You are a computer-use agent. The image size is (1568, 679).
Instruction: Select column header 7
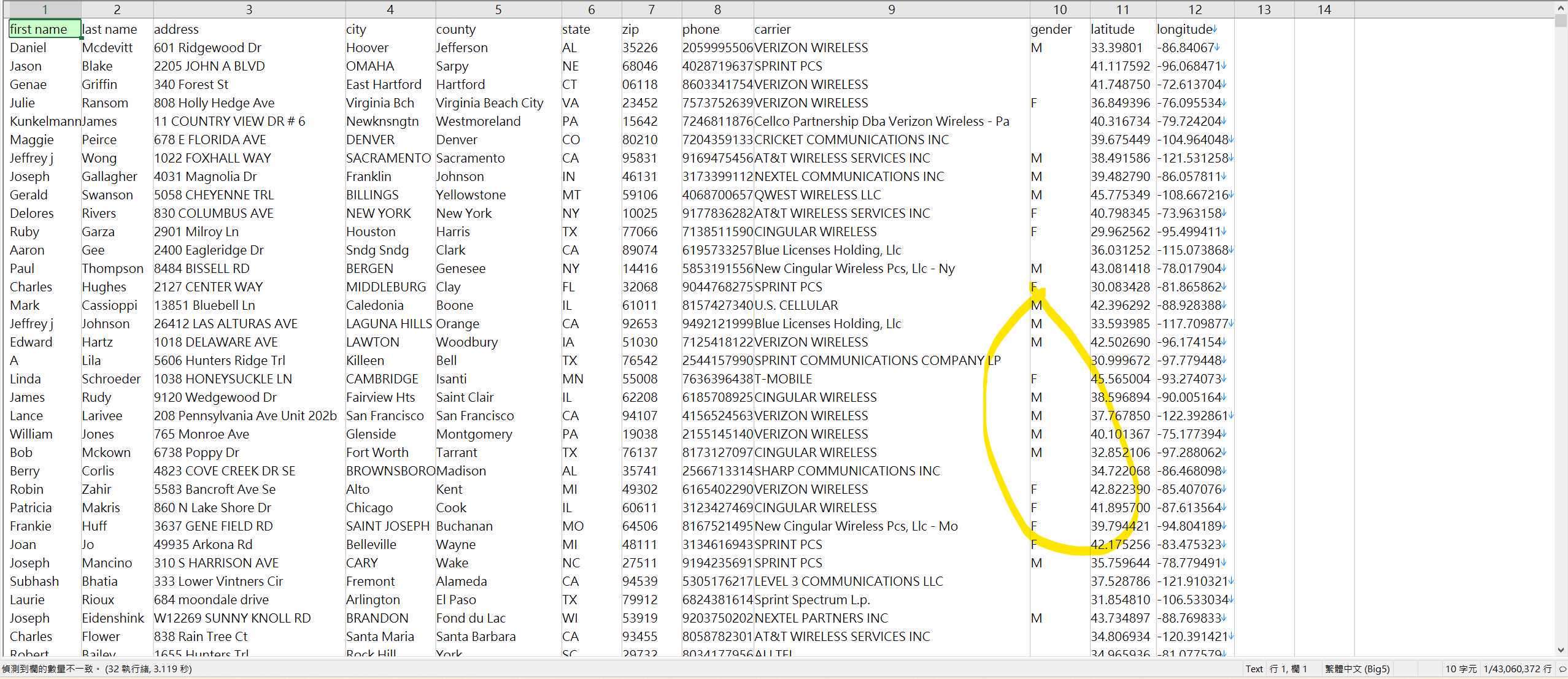(x=652, y=9)
